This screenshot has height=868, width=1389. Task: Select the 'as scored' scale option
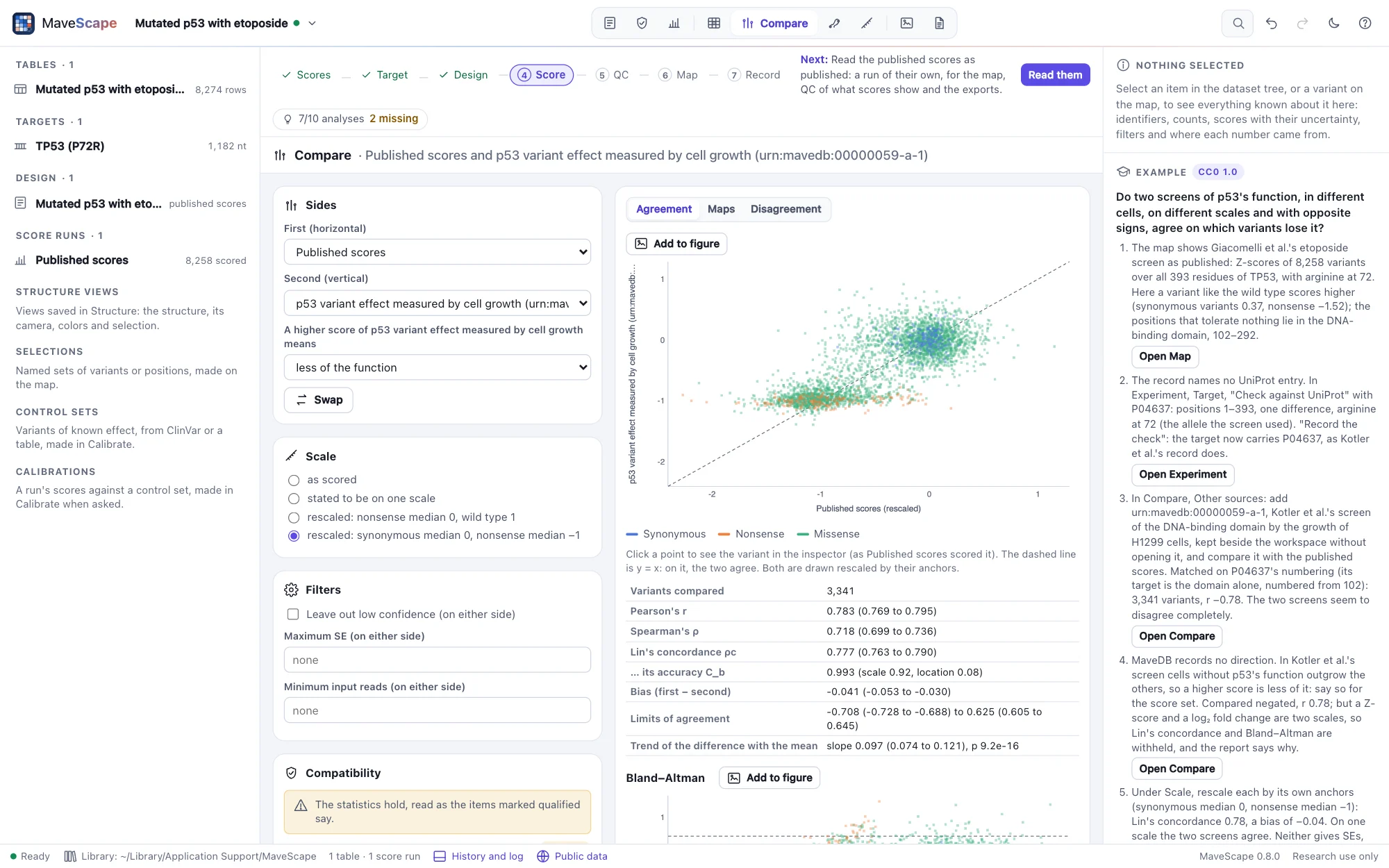pos(294,480)
